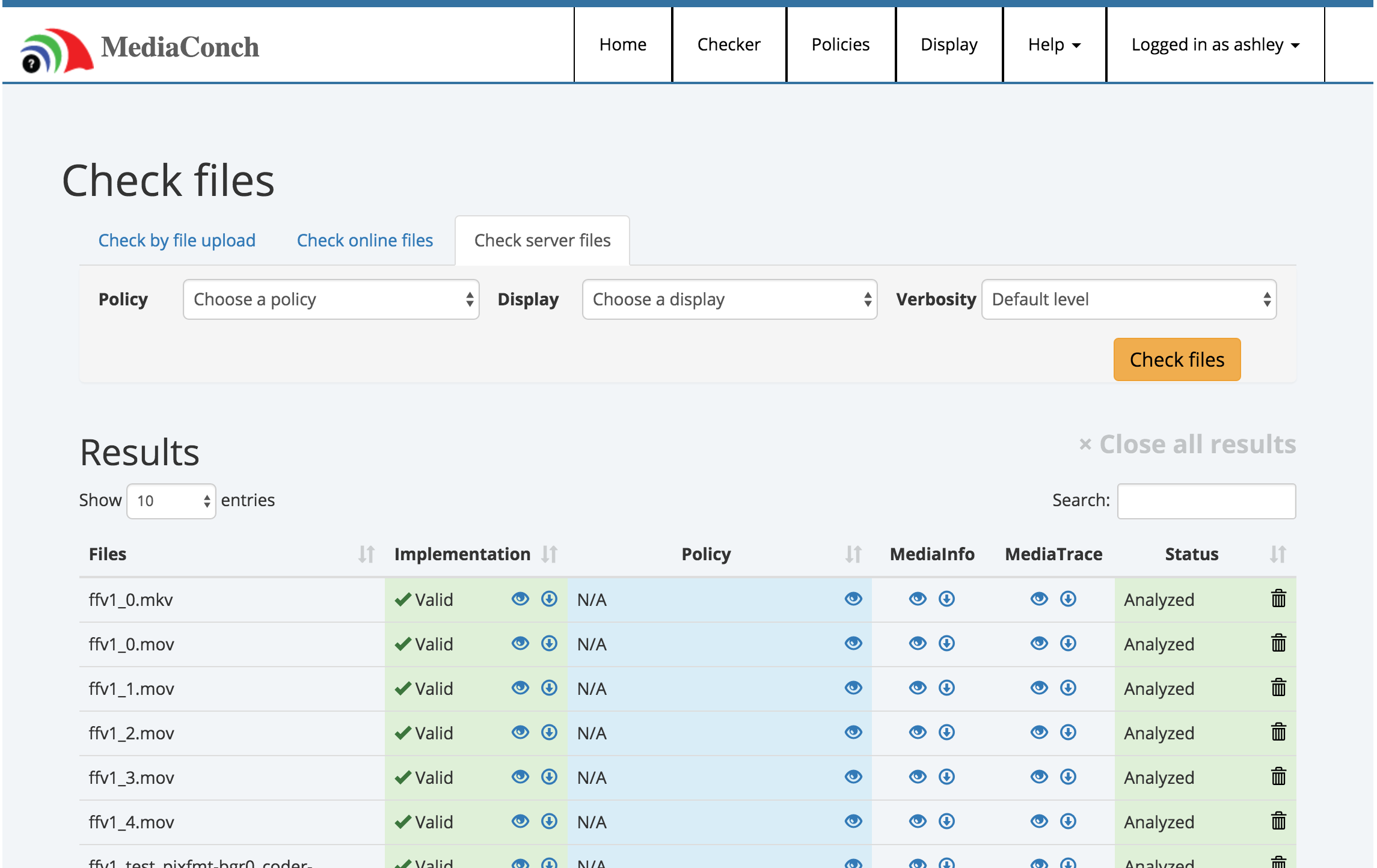Click the MediaConch logo
Screen dimensions: 1377x868
click(x=57, y=50)
